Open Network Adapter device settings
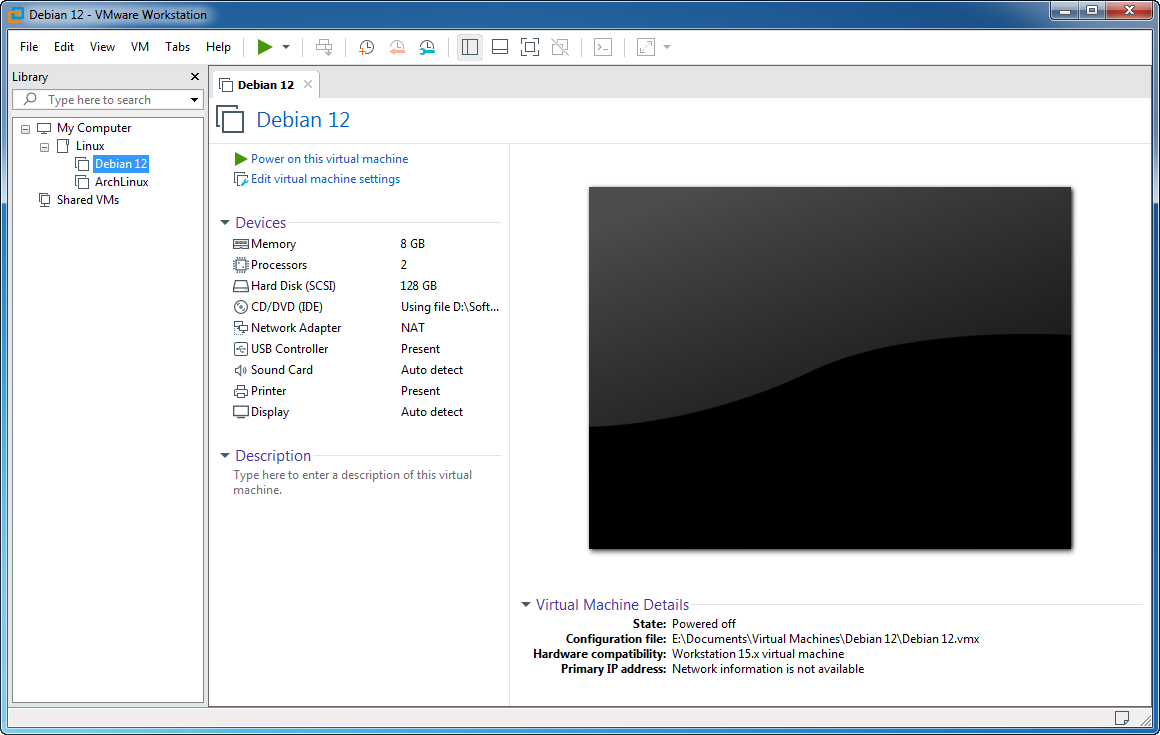The image size is (1160, 735). pos(295,328)
